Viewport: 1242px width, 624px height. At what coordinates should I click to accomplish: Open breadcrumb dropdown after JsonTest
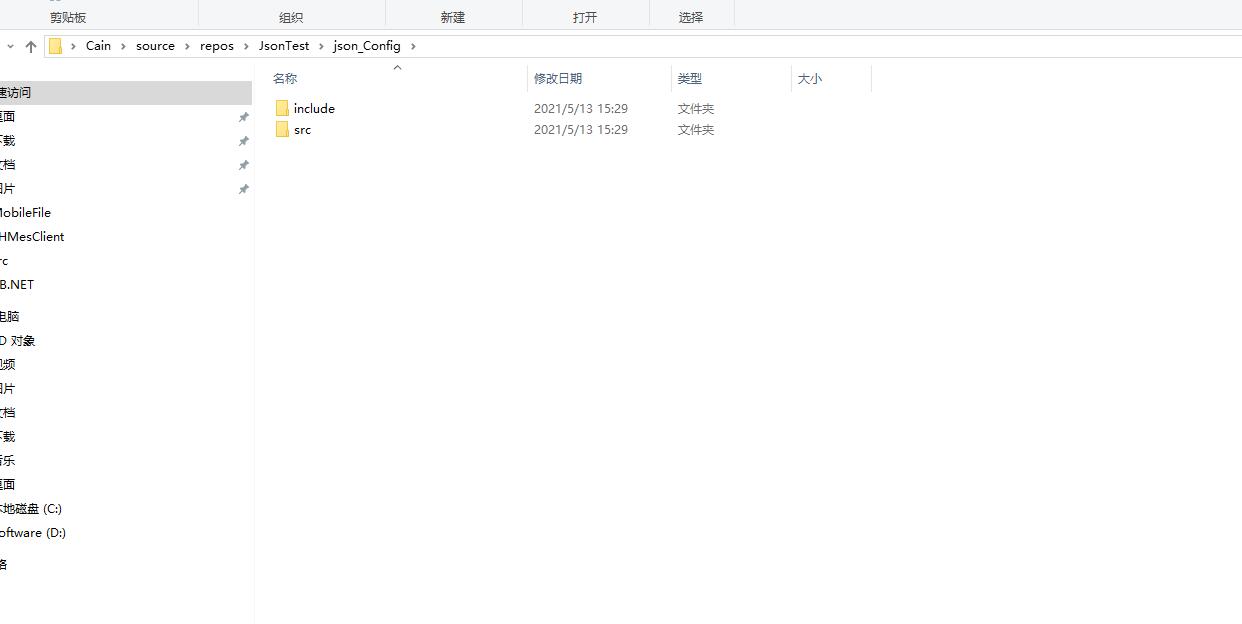click(x=322, y=45)
